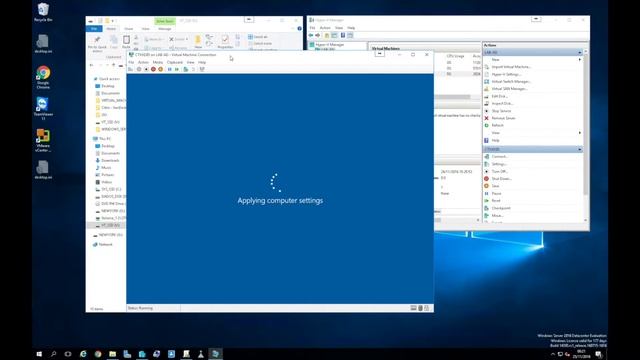Expand New submenu in Actions pane
The image size is (640, 360).
(533, 60)
